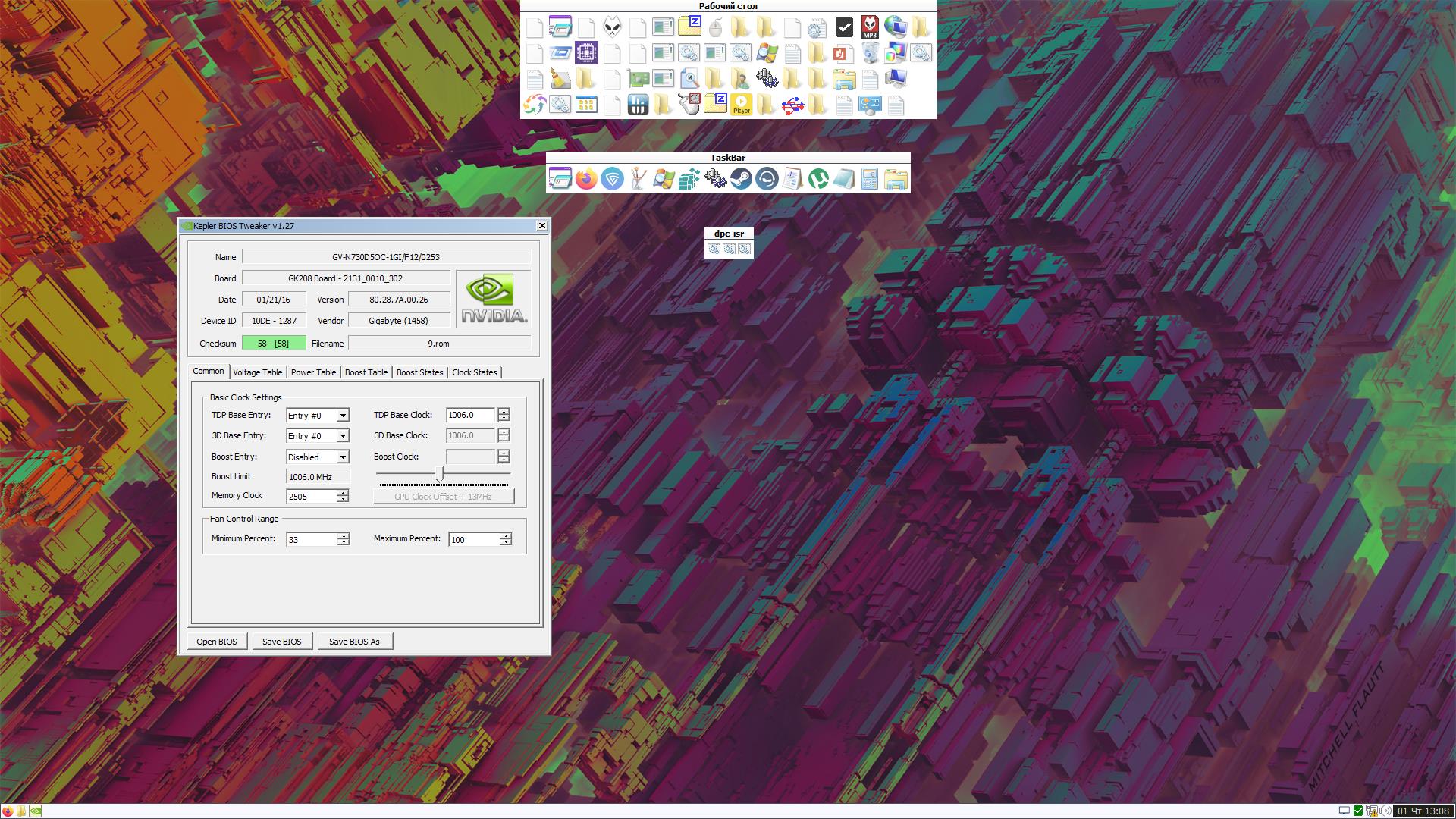Viewport: 1456px width, 819px height.
Task: Open the TeamSpeak headset icon
Action: click(x=767, y=179)
